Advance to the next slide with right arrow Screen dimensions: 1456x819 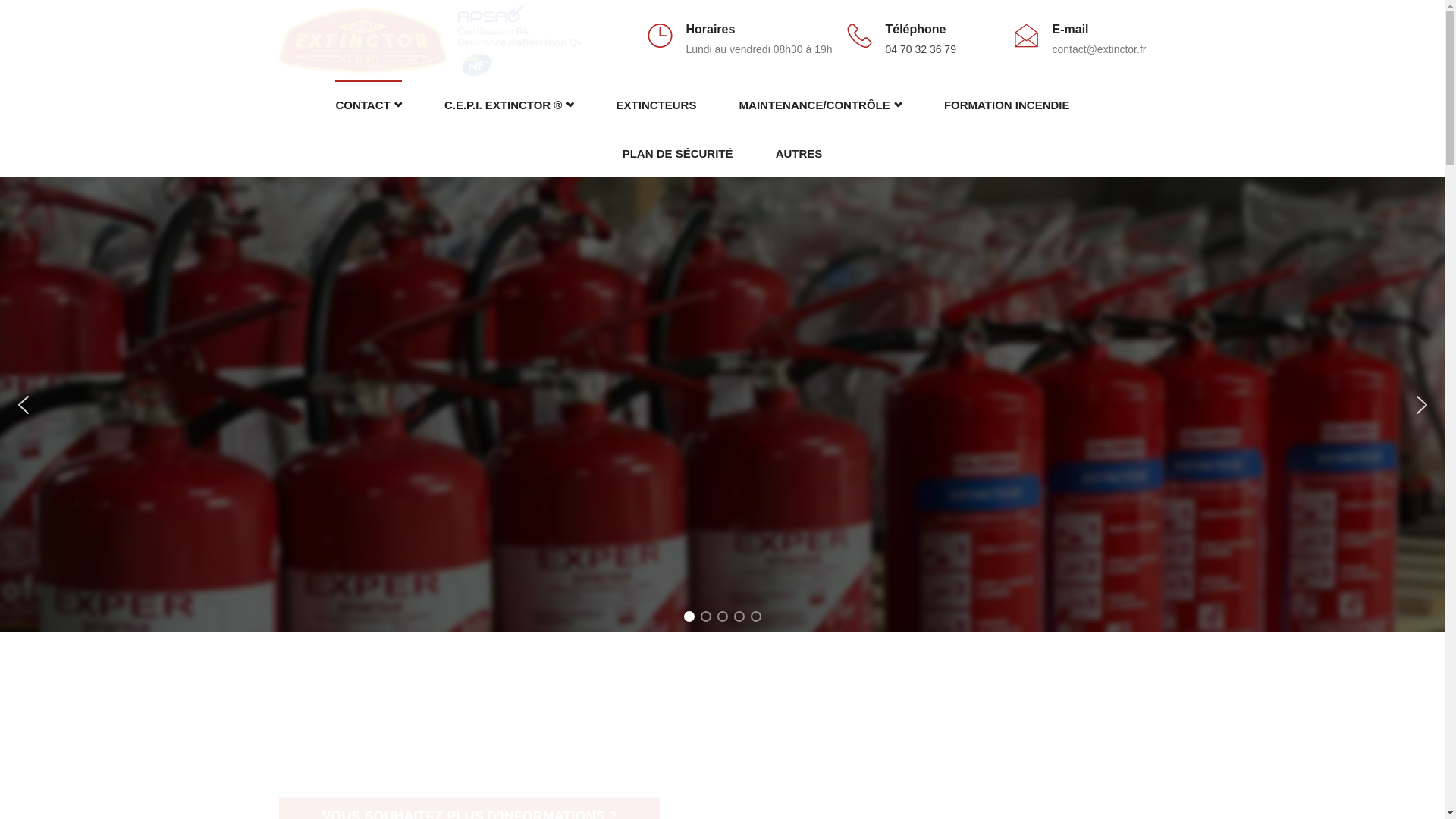tap(1421, 405)
